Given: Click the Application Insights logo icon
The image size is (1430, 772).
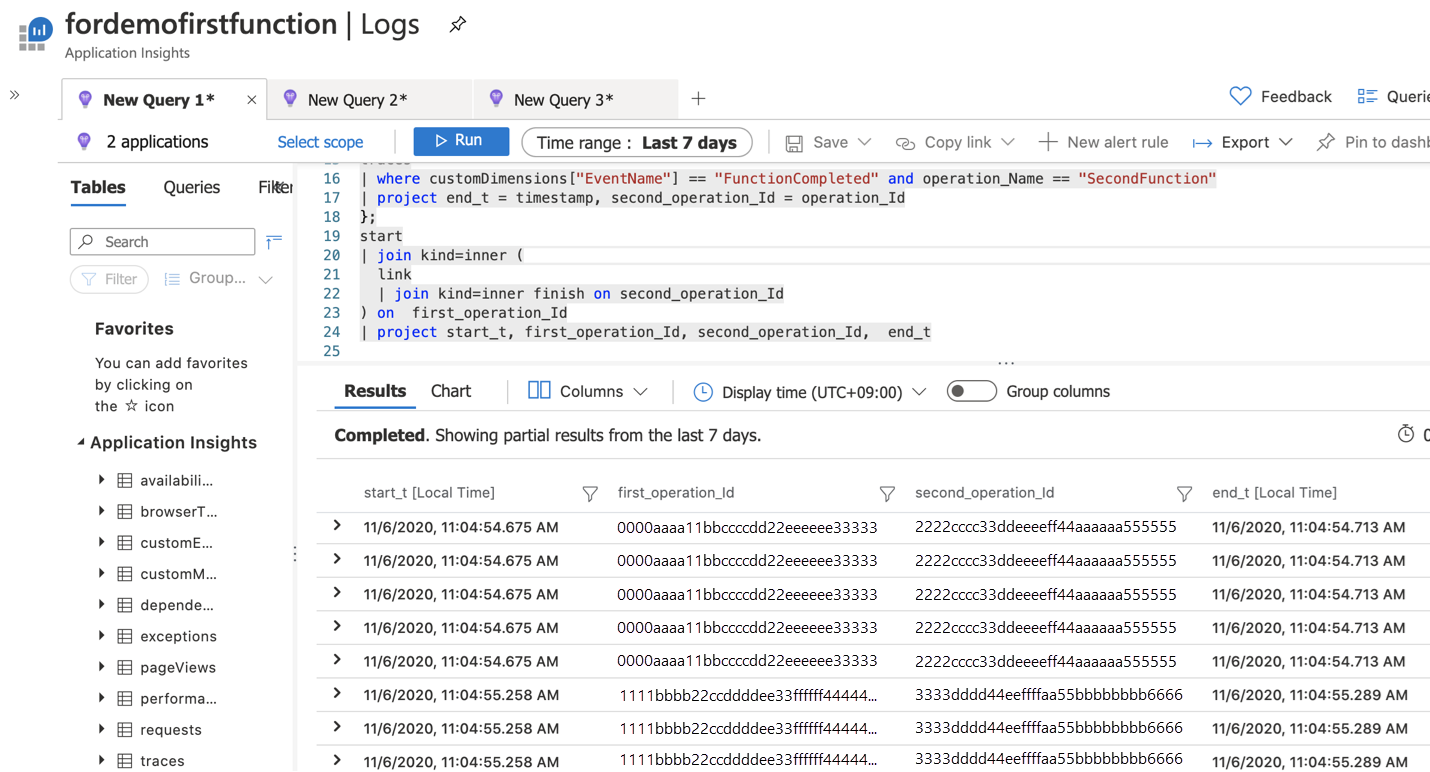Looking at the screenshot, I should click(36, 33).
